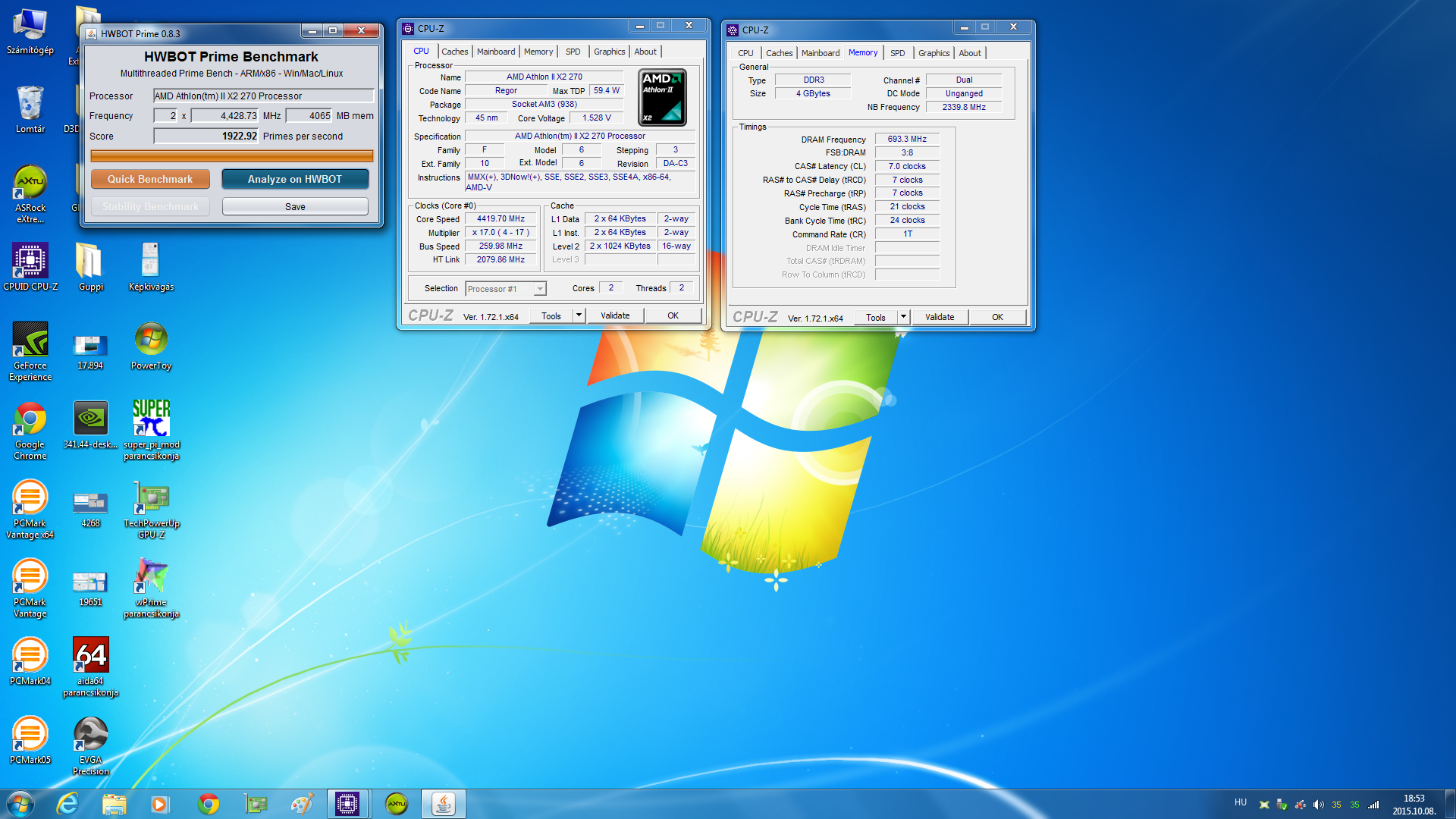Open Lomtár recycle bin icon
Viewport: 1456px width, 819px height.
tap(30, 108)
